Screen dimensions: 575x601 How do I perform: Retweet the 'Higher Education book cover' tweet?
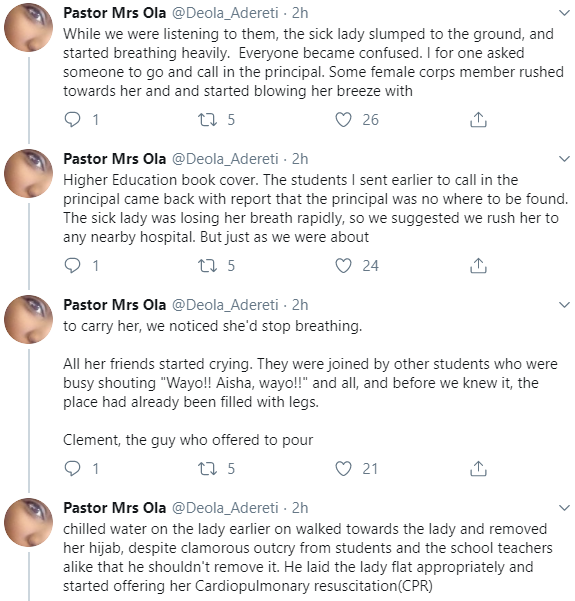tap(207, 266)
